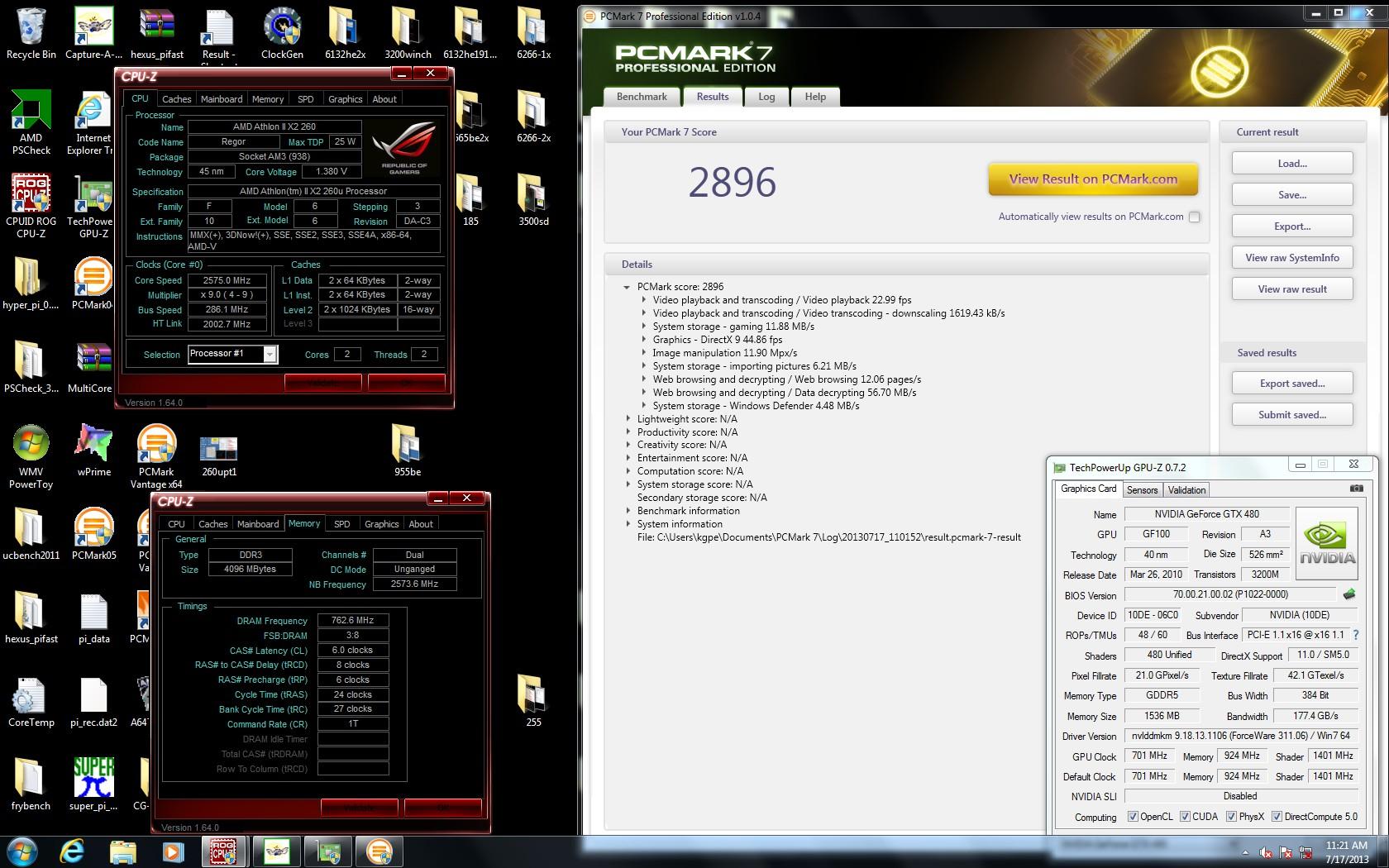
Task: Open the super_pi desktop icon
Action: (x=93, y=782)
